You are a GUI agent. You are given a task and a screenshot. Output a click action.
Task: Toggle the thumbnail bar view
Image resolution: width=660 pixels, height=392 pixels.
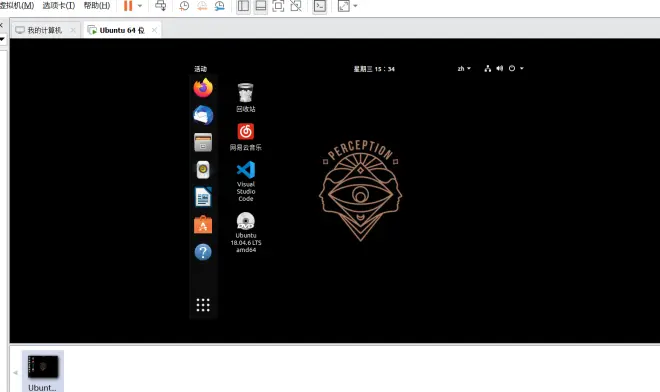[x=261, y=6]
